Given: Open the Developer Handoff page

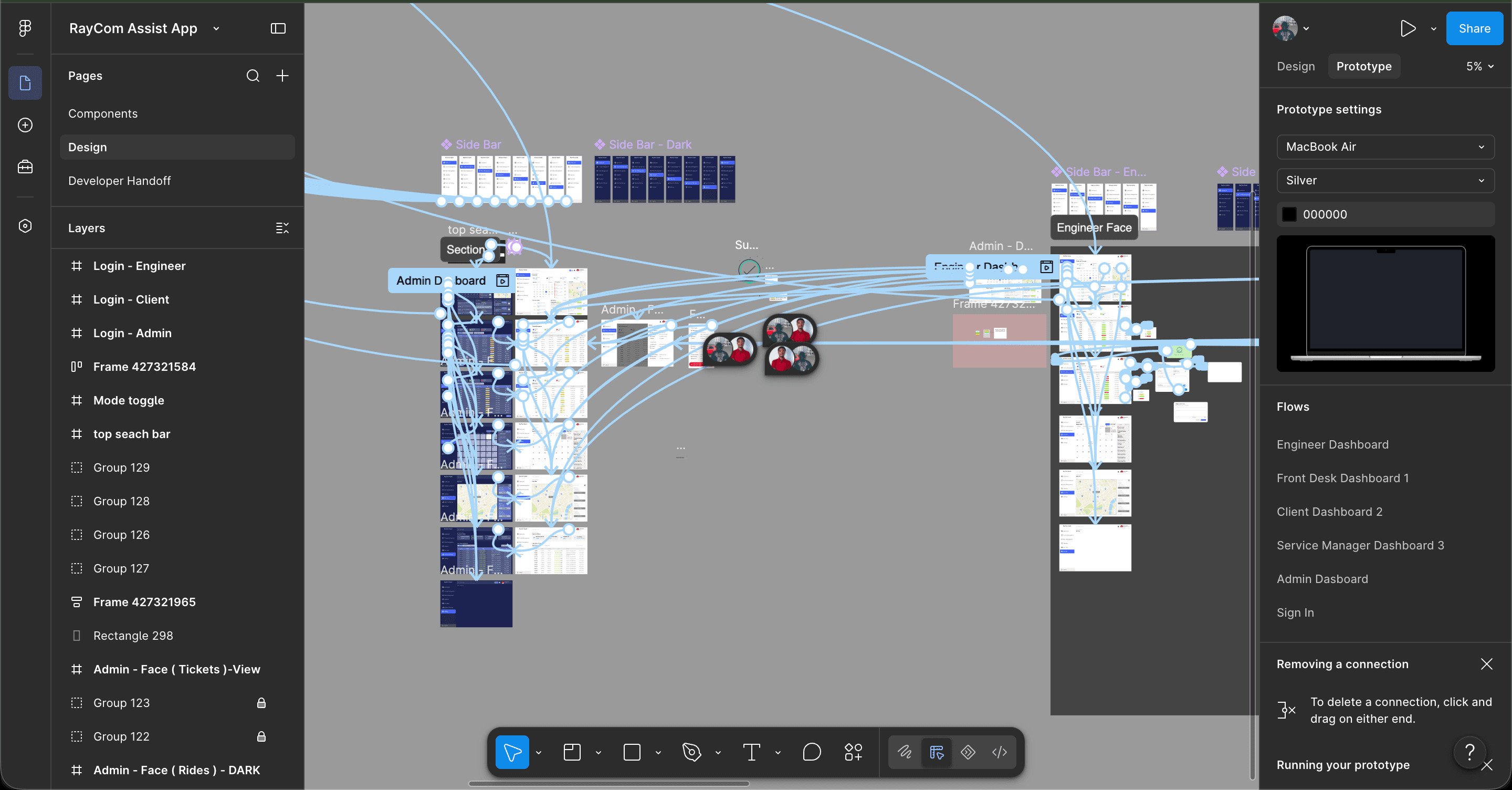Looking at the screenshot, I should point(177,181).
